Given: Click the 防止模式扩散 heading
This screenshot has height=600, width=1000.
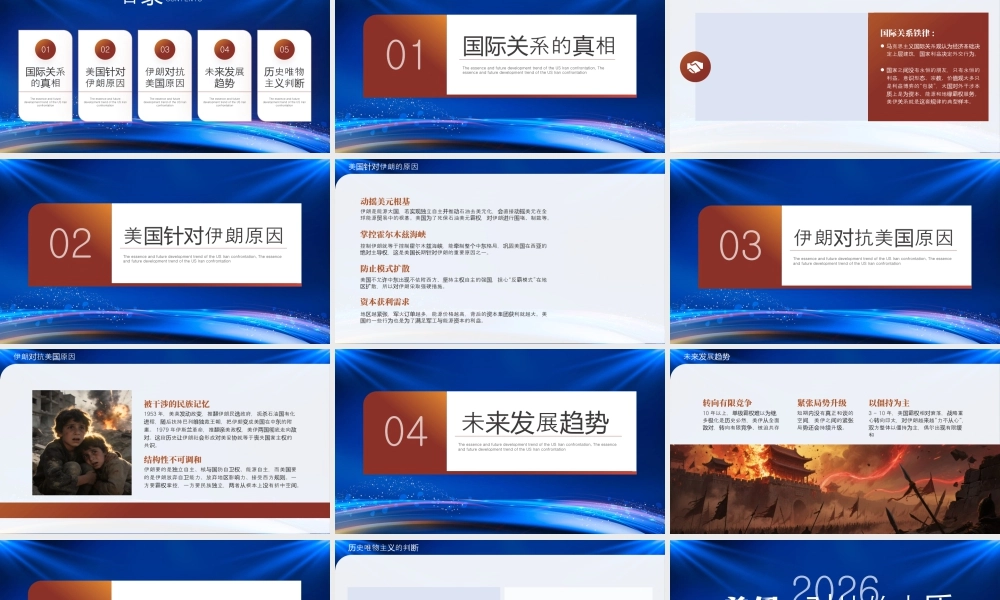Looking at the screenshot, I should point(385,268).
